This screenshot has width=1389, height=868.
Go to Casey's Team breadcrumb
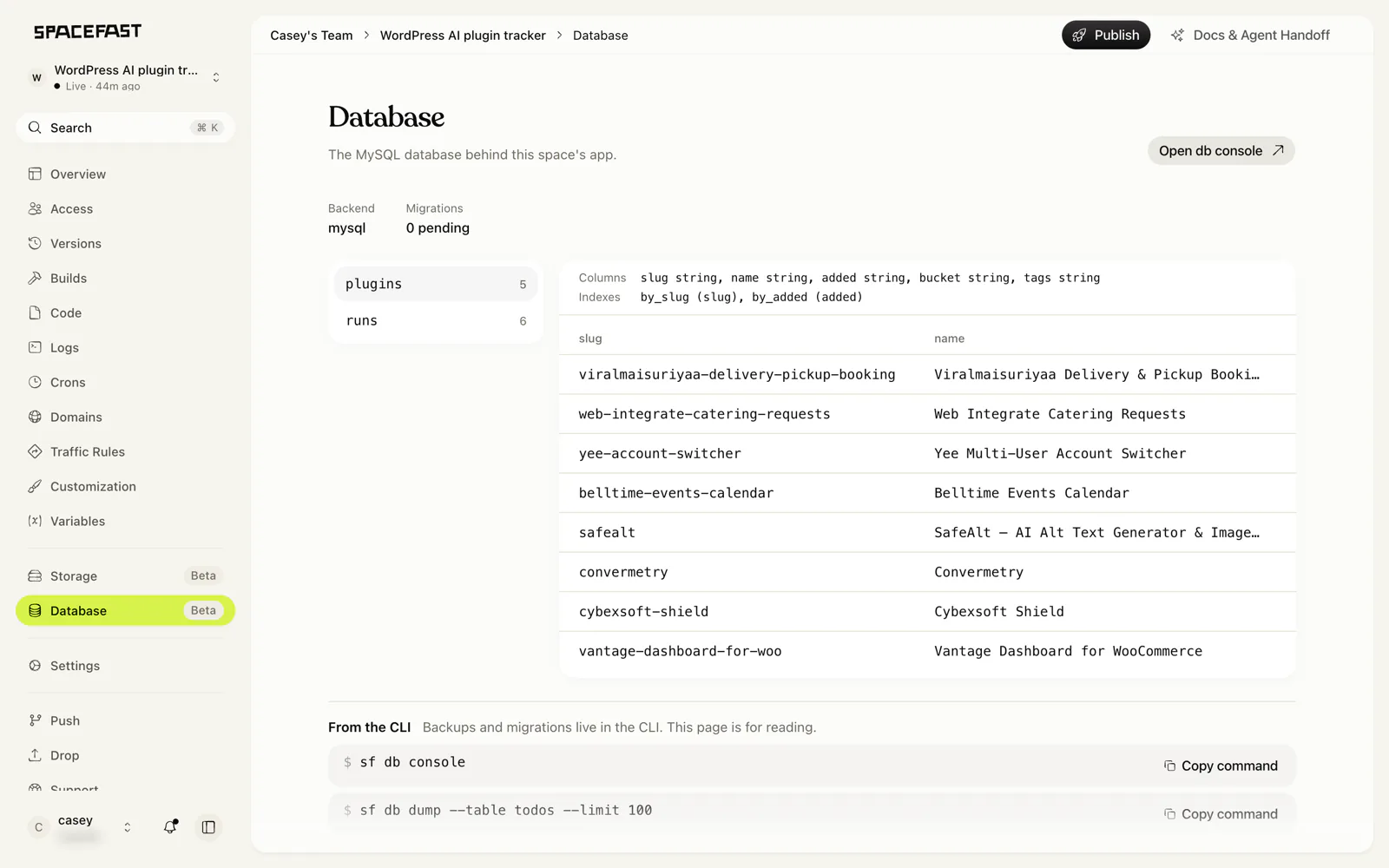click(x=312, y=36)
